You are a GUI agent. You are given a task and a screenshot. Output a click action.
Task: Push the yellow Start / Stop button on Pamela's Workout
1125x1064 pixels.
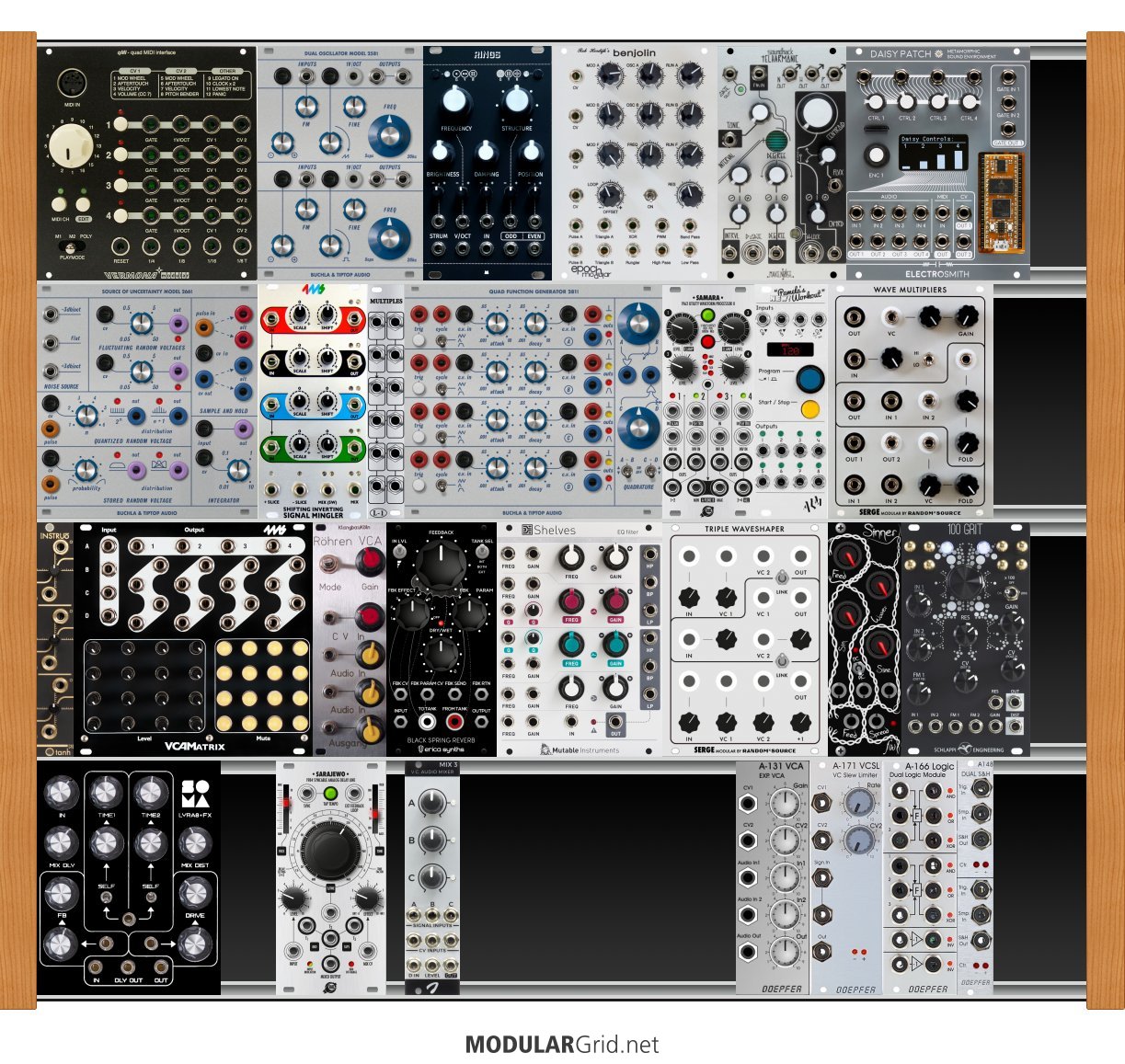coord(809,409)
